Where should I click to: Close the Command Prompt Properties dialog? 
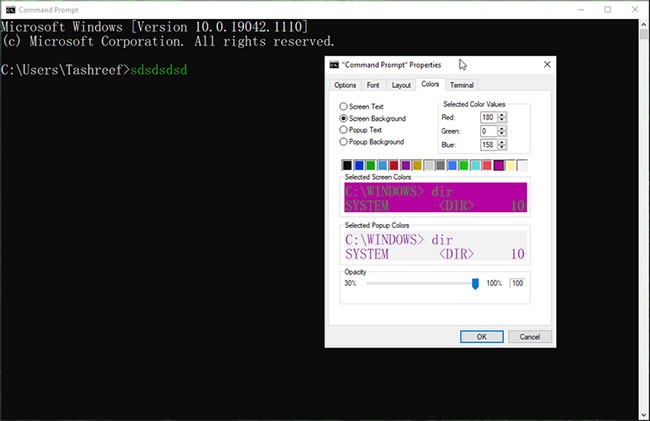(x=546, y=65)
